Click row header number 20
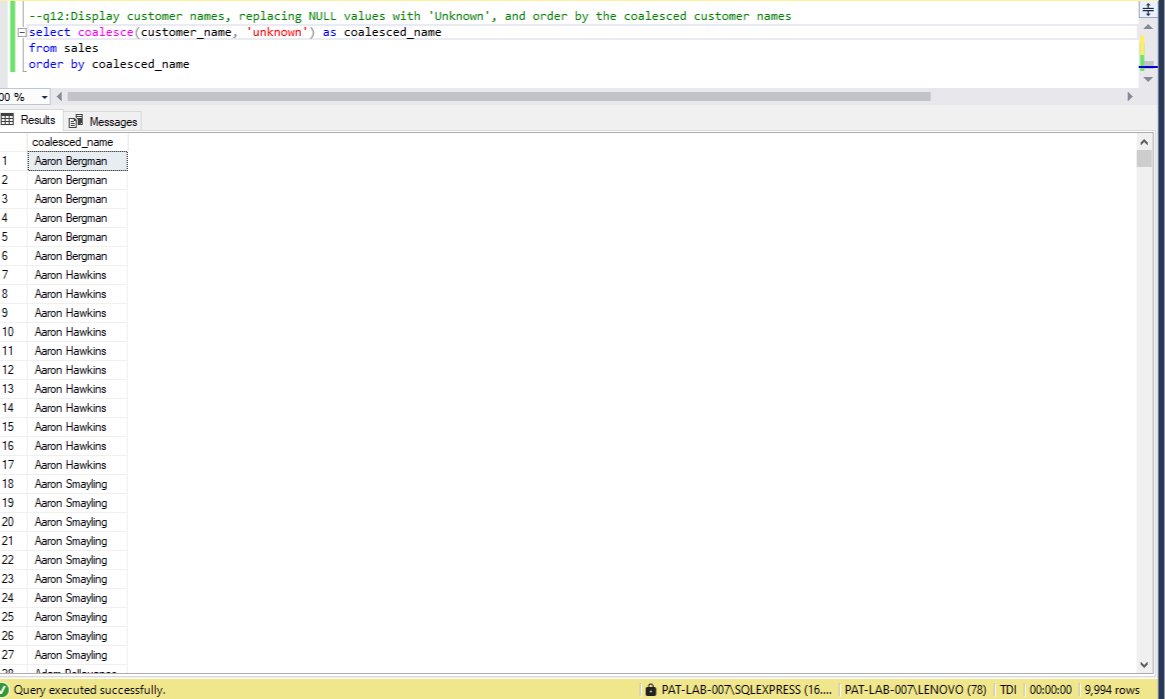 [13, 522]
